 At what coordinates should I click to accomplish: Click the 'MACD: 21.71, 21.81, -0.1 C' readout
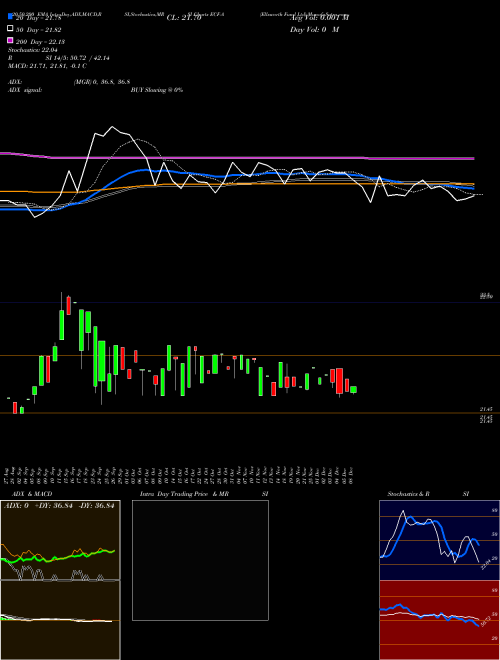click(x=48, y=66)
